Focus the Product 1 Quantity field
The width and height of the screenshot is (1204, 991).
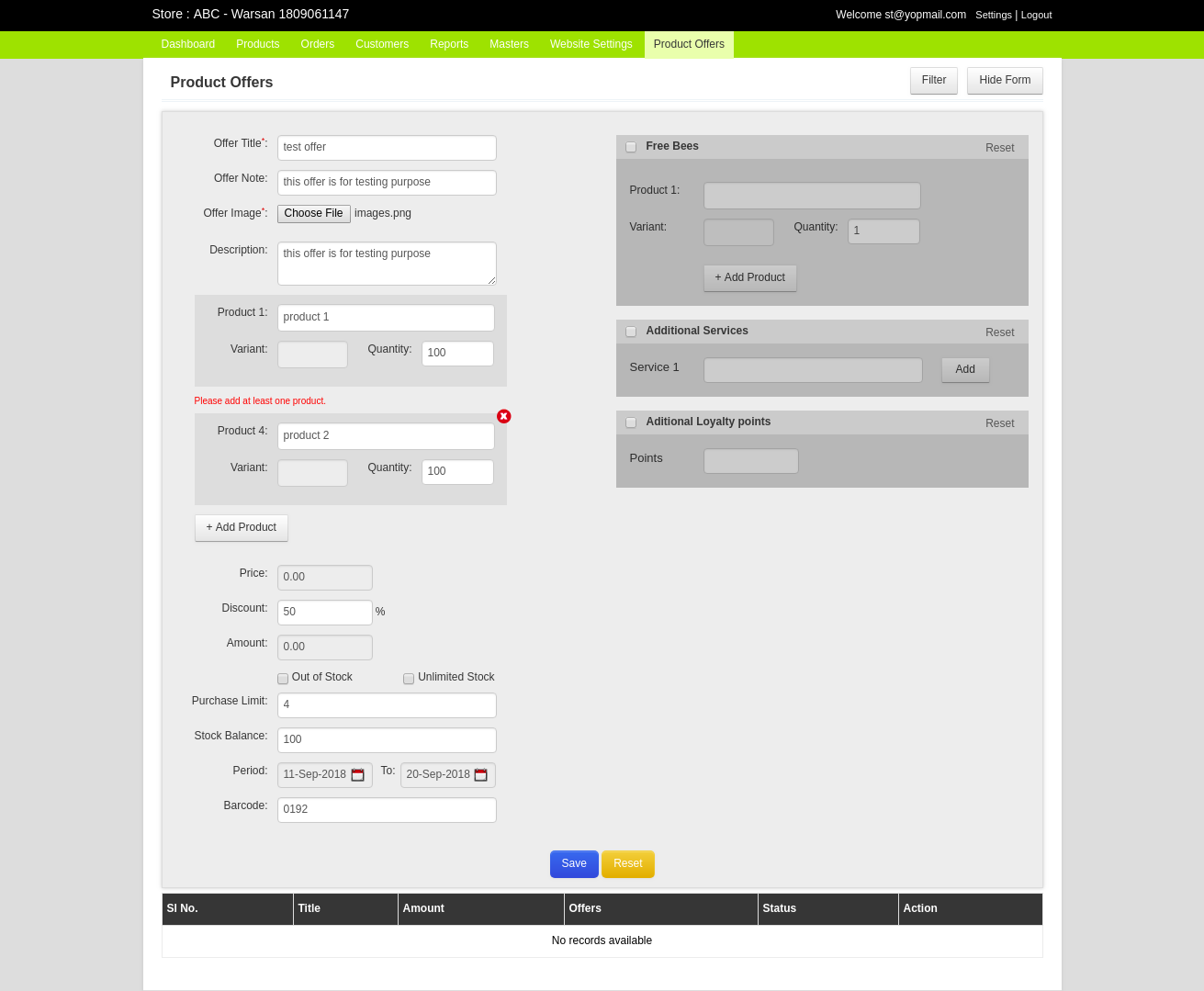coord(457,354)
